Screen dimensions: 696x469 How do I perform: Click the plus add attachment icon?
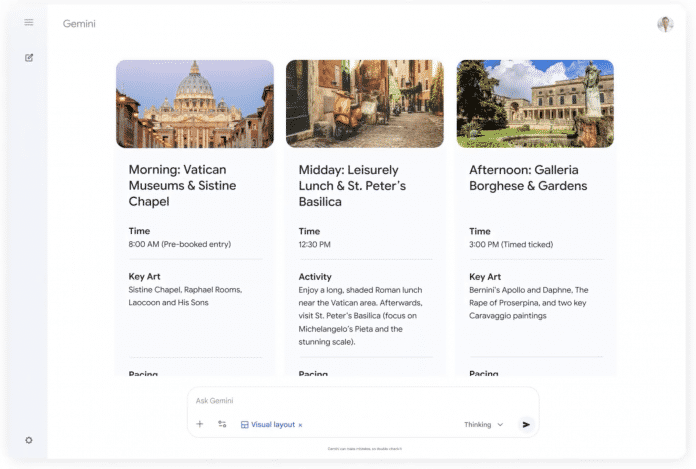[x=200, y=424]
